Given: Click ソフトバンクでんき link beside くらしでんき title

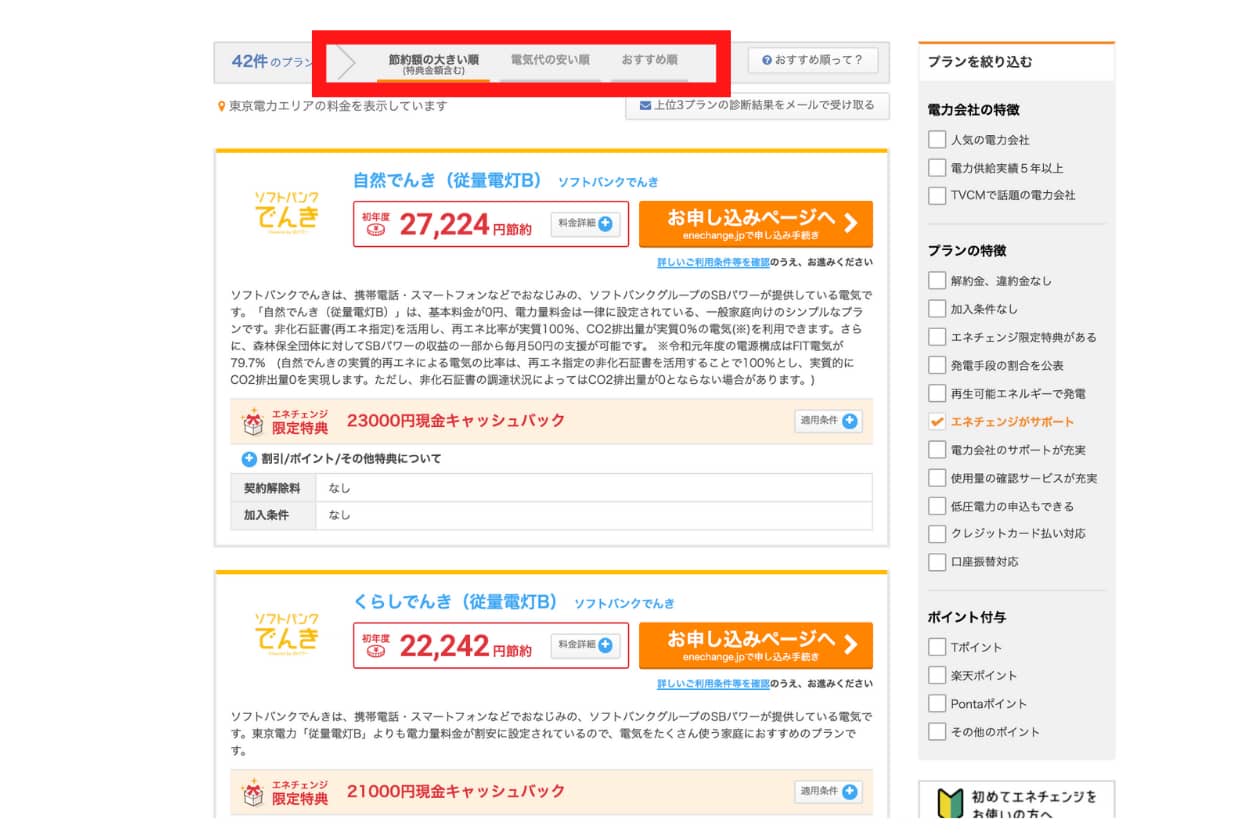Looking at the screenshot, I should 624,603.
